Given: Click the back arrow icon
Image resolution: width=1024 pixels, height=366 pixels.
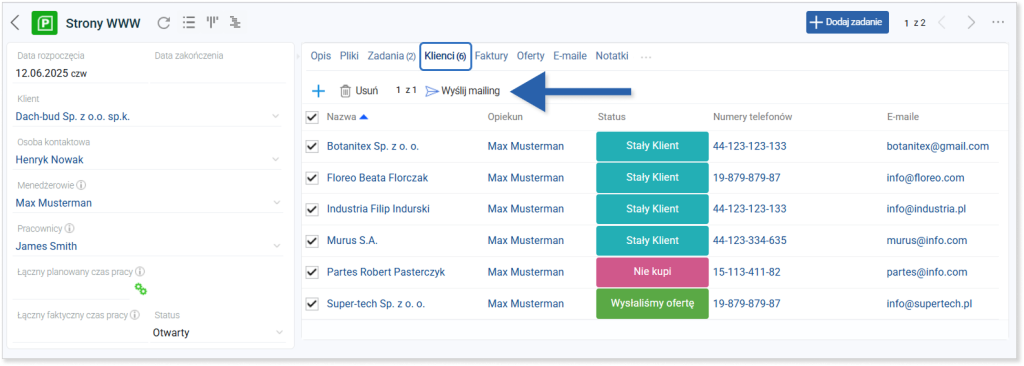Looking at the screenshot, I should pyautogui.click(x=16, y=24).
